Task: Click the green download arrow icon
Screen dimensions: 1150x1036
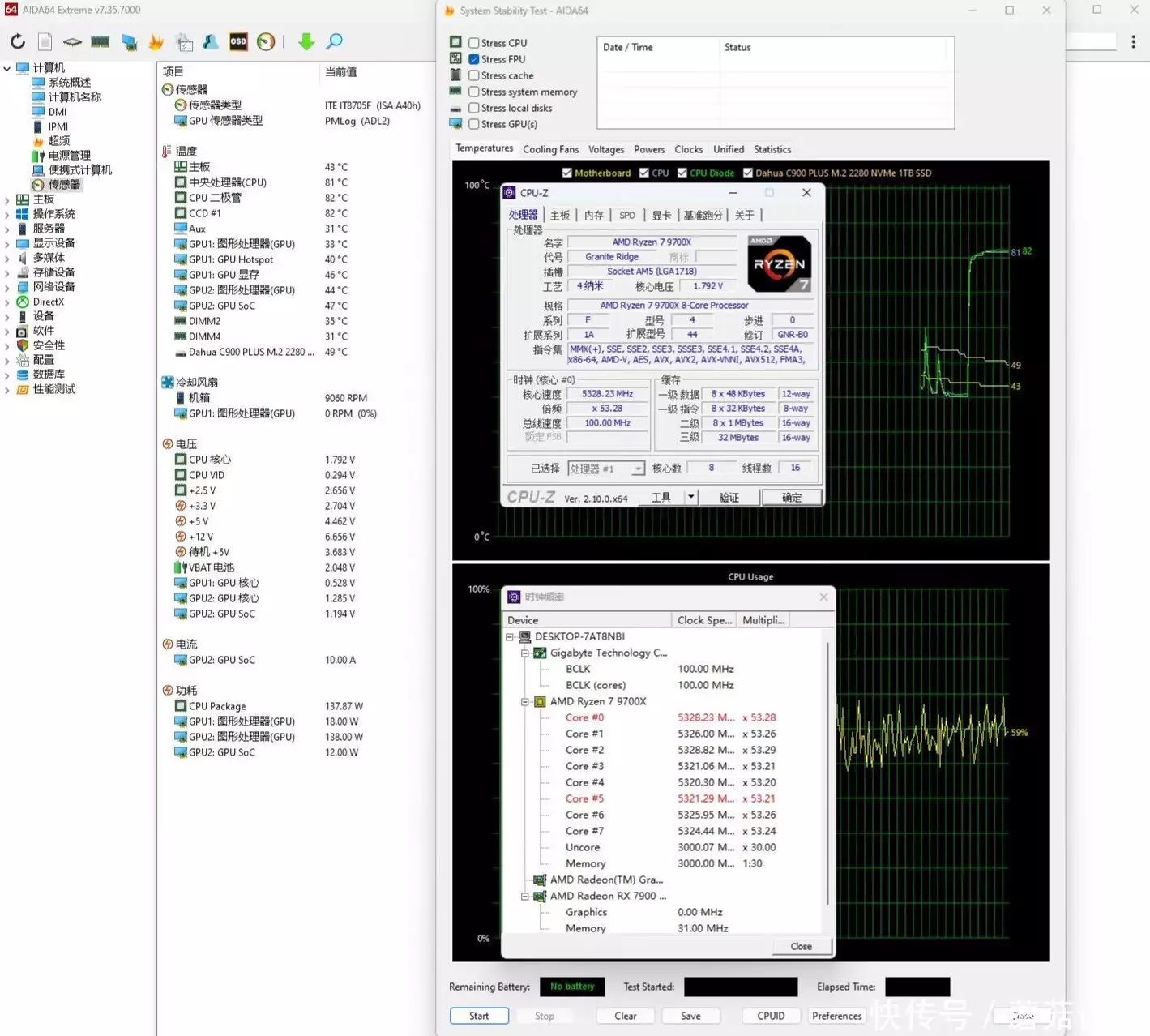Action: click(306, 41)
